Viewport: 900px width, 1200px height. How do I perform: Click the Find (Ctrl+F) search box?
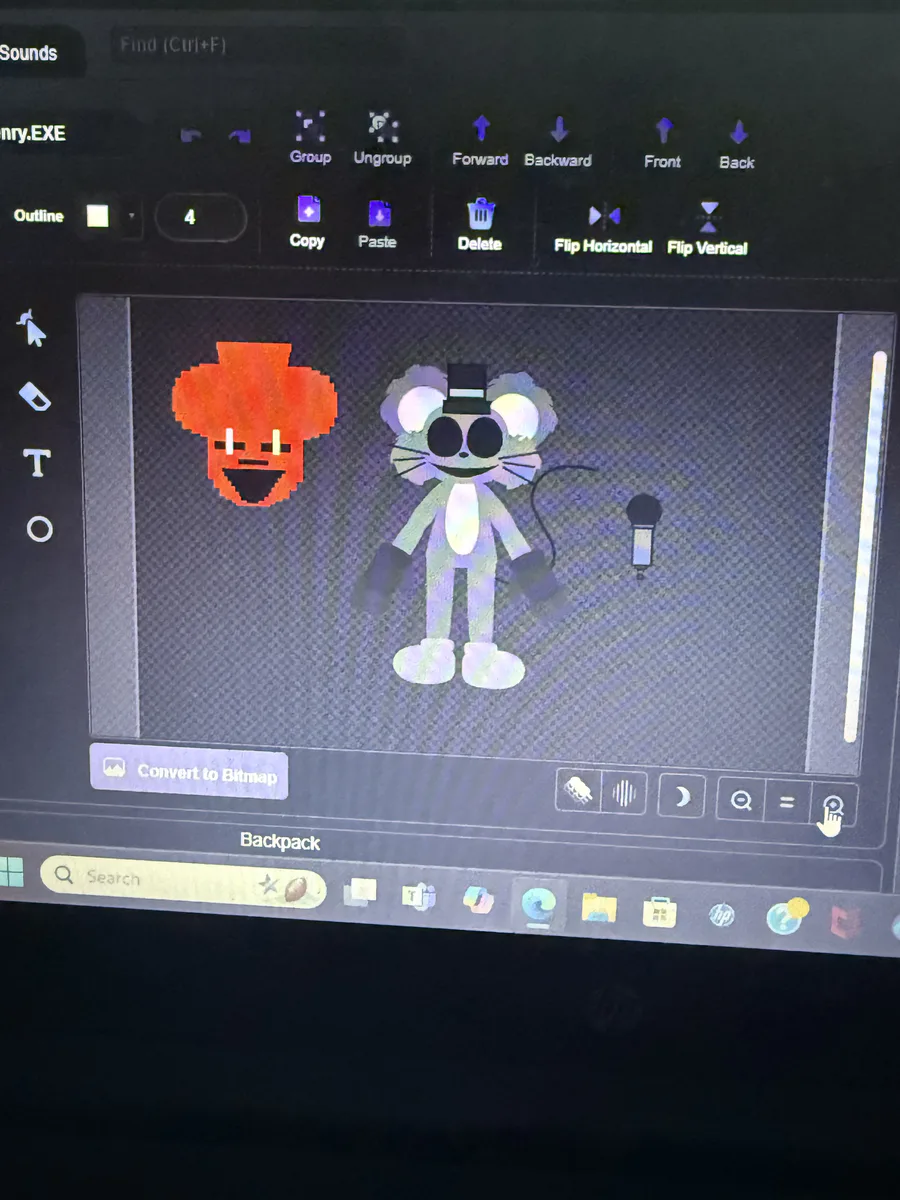[x=255, y=46]
